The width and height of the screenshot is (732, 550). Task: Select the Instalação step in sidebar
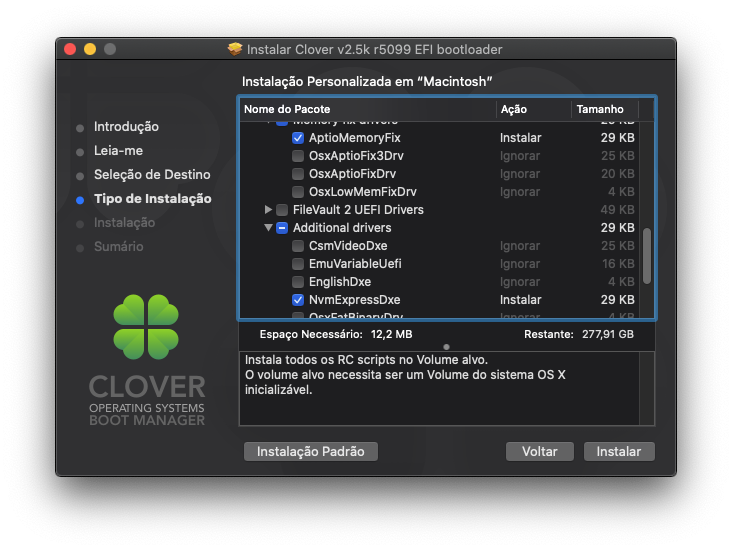[x=124, y=223]
